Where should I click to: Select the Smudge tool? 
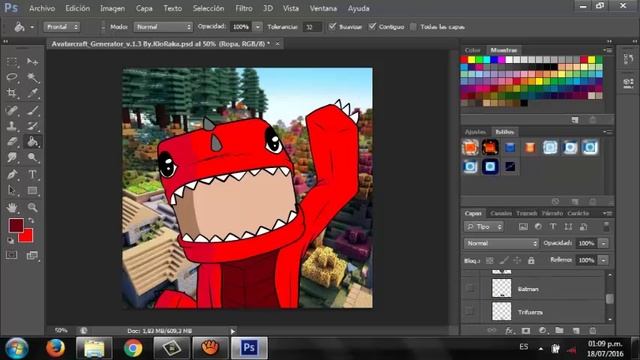[12, 158]
